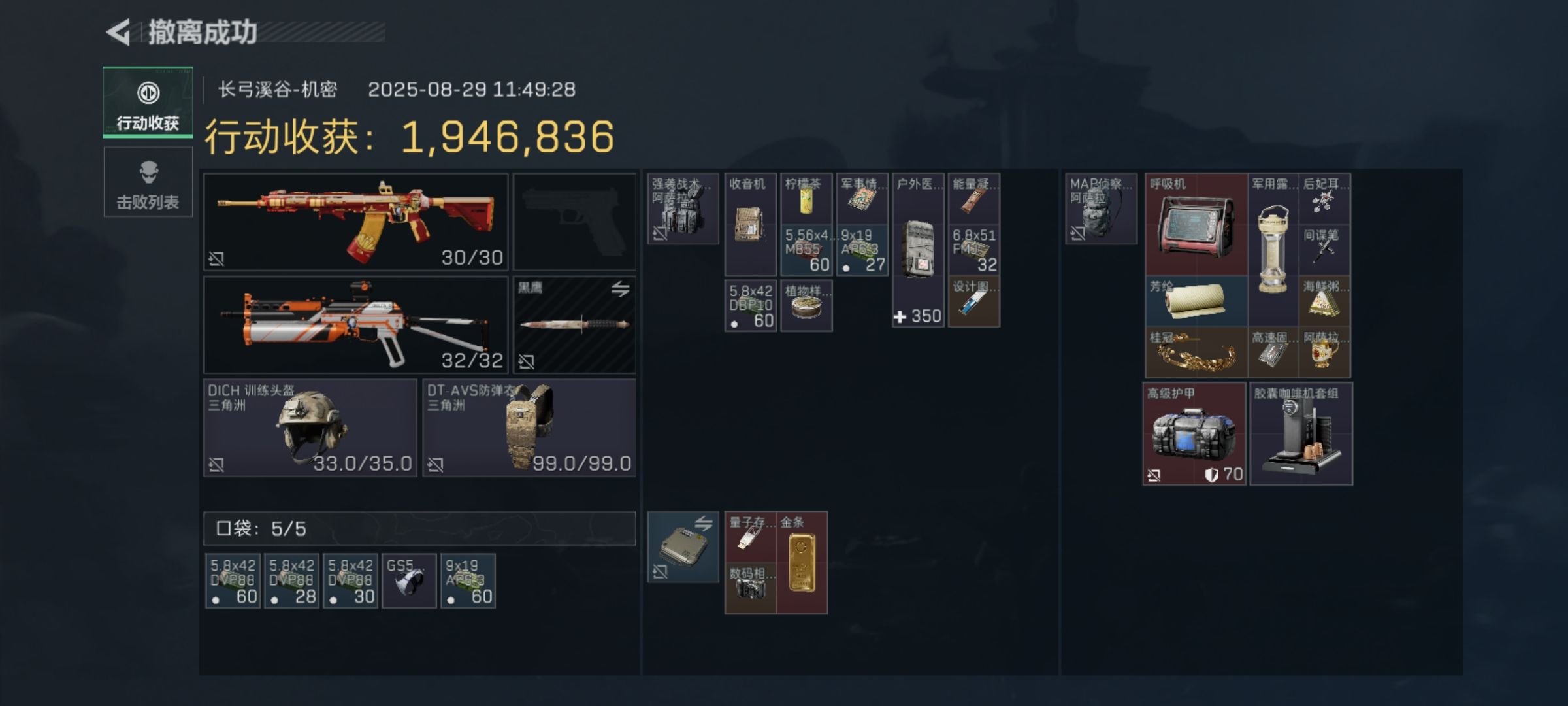Go back using the arrow beside 撤离成功
1568x706 pixels.
tap(119, 32)
